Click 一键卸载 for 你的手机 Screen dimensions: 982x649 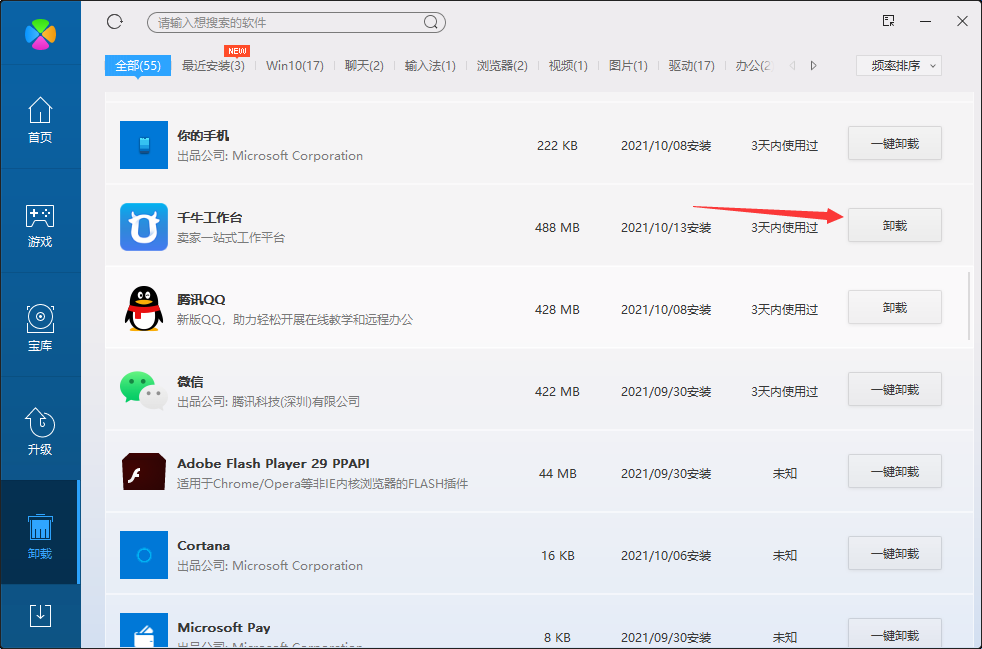(895, 143)
